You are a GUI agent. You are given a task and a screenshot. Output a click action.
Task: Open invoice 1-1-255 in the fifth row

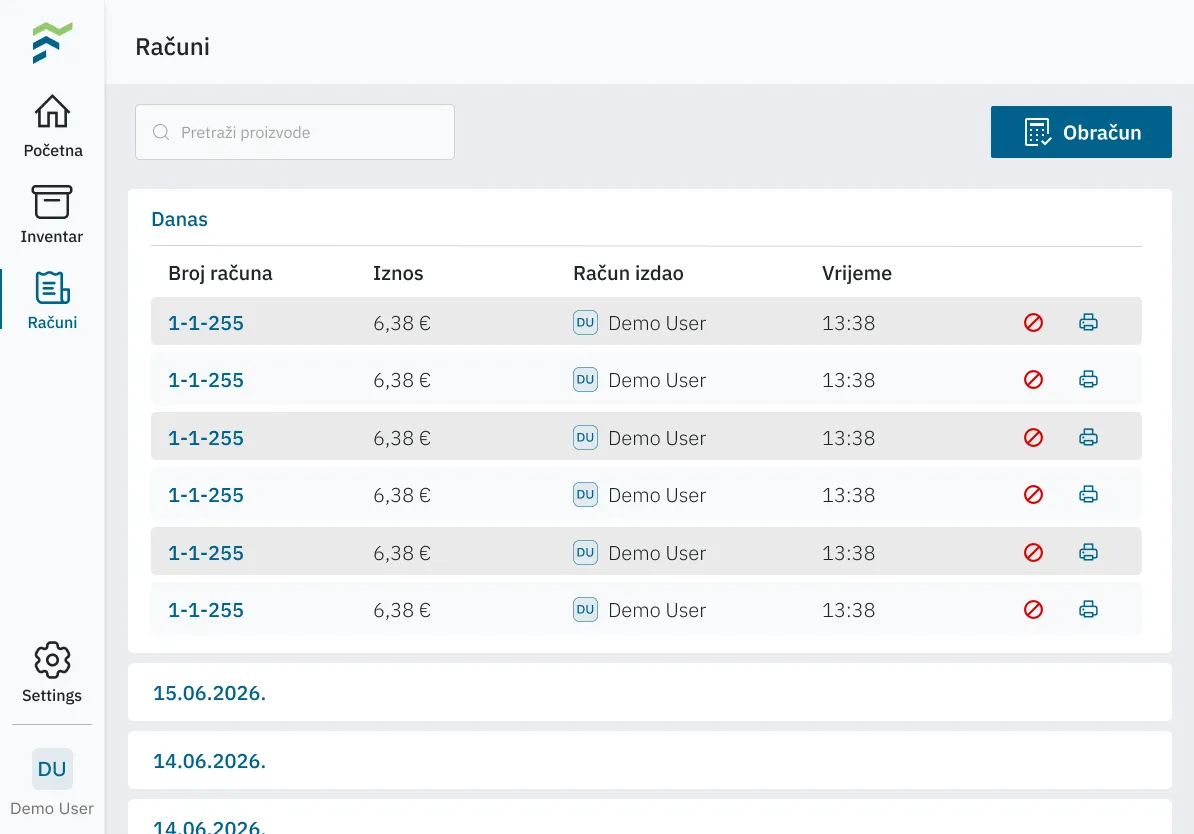(x=206, y=553)
